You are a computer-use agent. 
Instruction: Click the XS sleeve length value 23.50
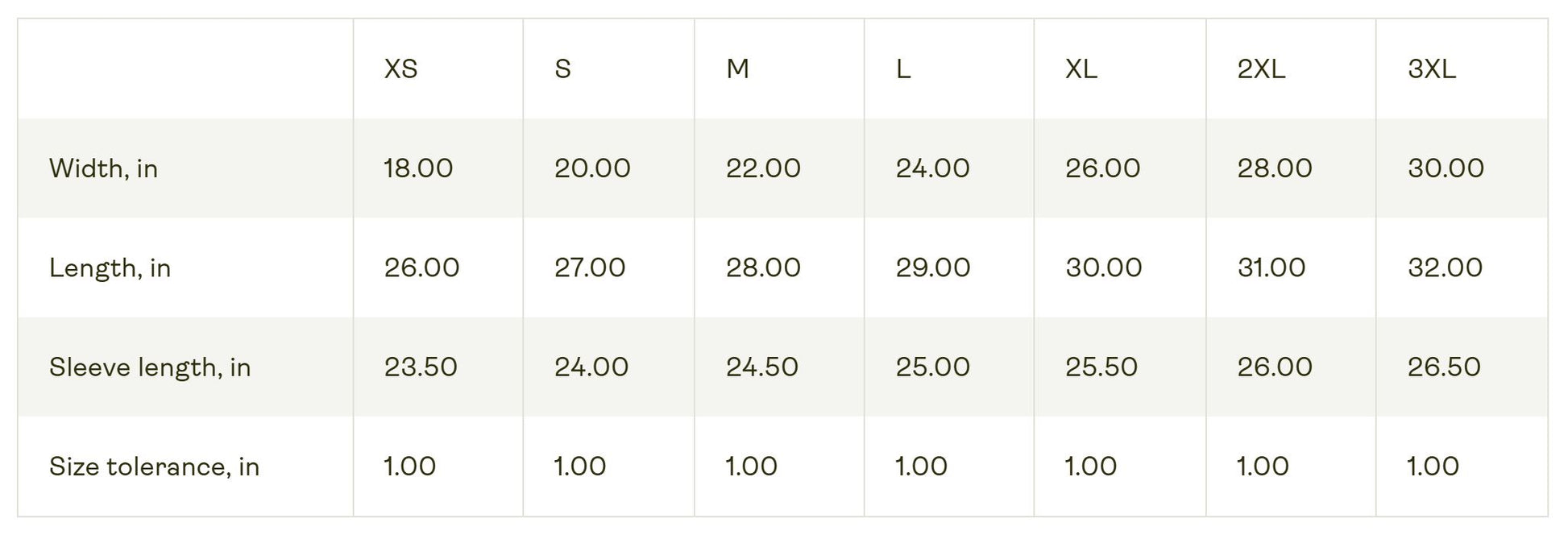[421, 367]
